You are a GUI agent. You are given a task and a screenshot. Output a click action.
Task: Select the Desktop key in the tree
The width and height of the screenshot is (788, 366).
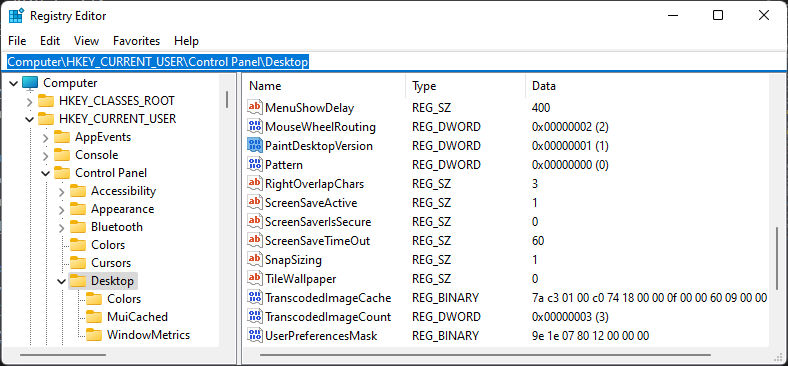click(112, 281)
